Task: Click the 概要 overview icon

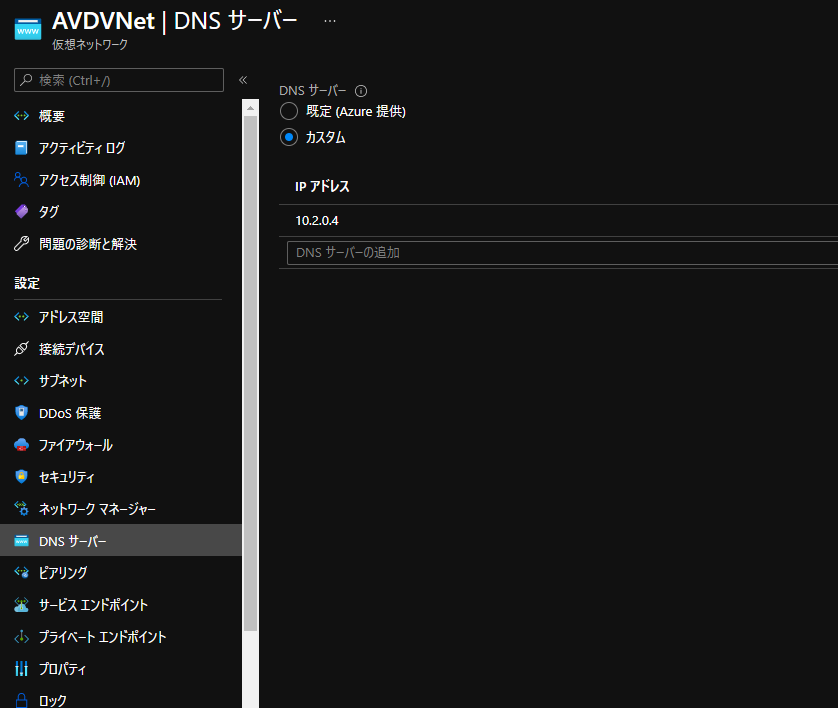Action: coord(21,115)
